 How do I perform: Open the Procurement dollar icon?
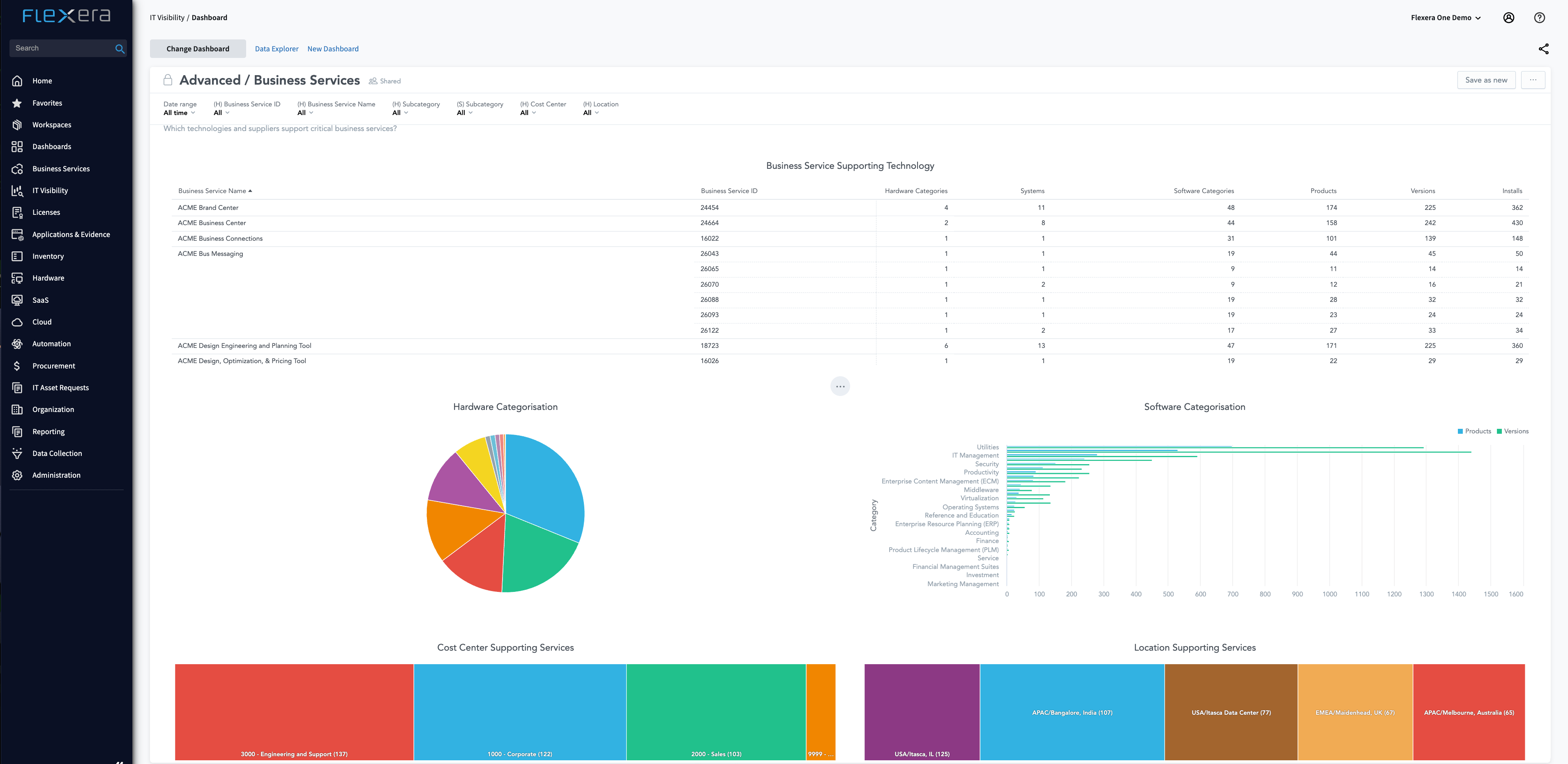(x=17, y=366)
